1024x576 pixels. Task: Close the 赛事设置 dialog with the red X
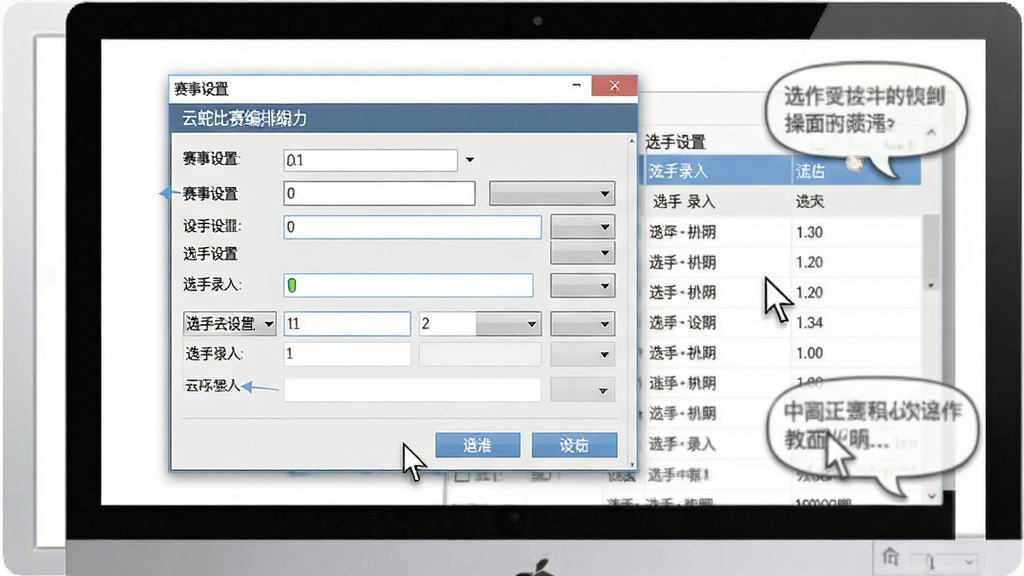[x=614, y=86]
